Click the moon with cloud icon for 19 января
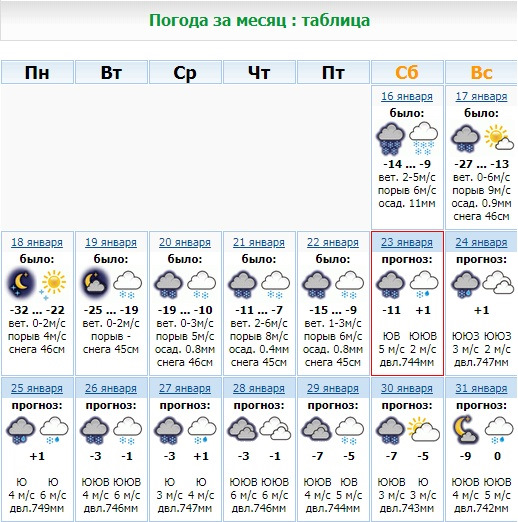This screenshot has height=522, width=518. click(95, 283)
